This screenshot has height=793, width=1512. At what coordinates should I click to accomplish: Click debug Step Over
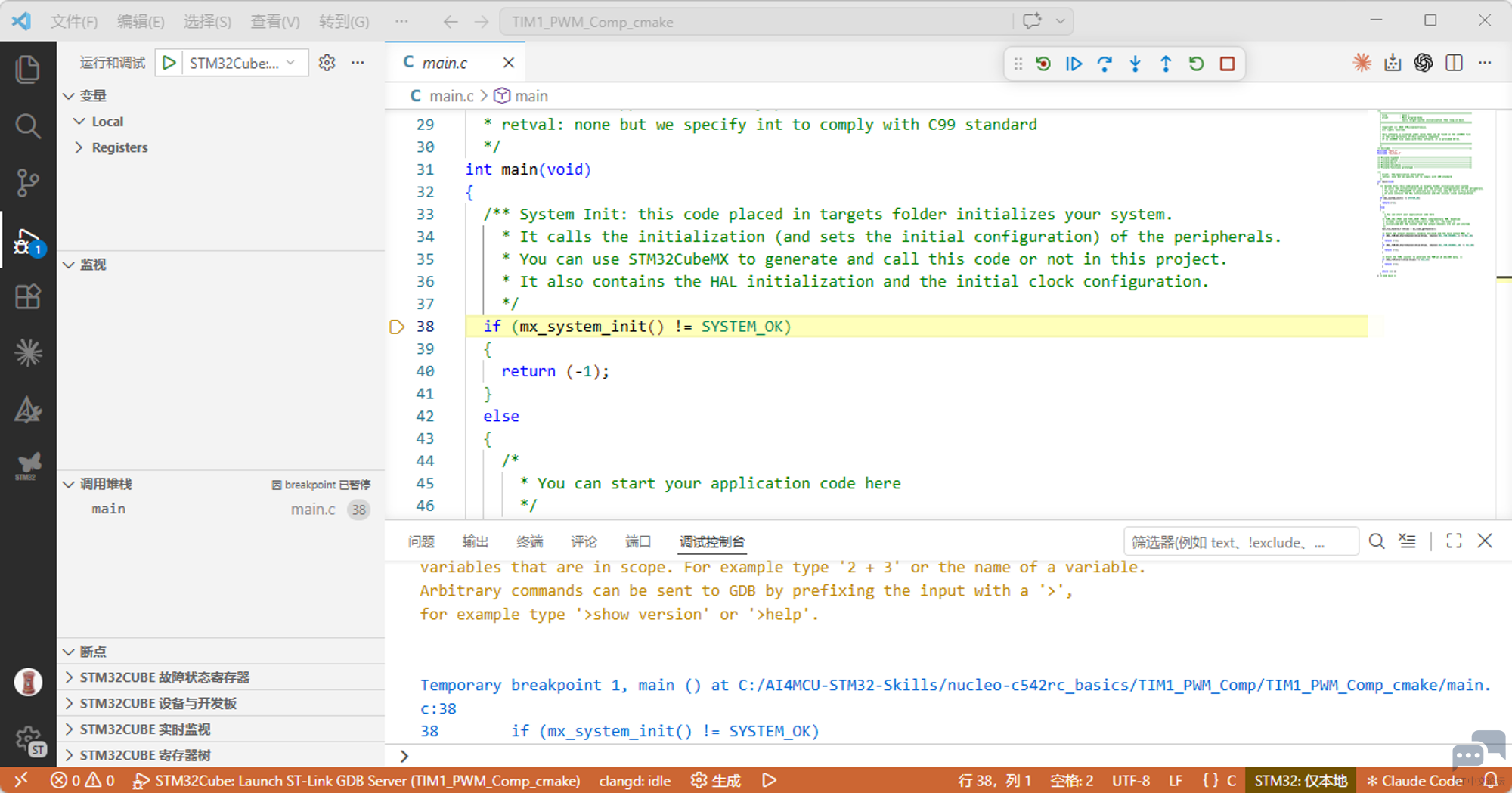point(1105,64)
